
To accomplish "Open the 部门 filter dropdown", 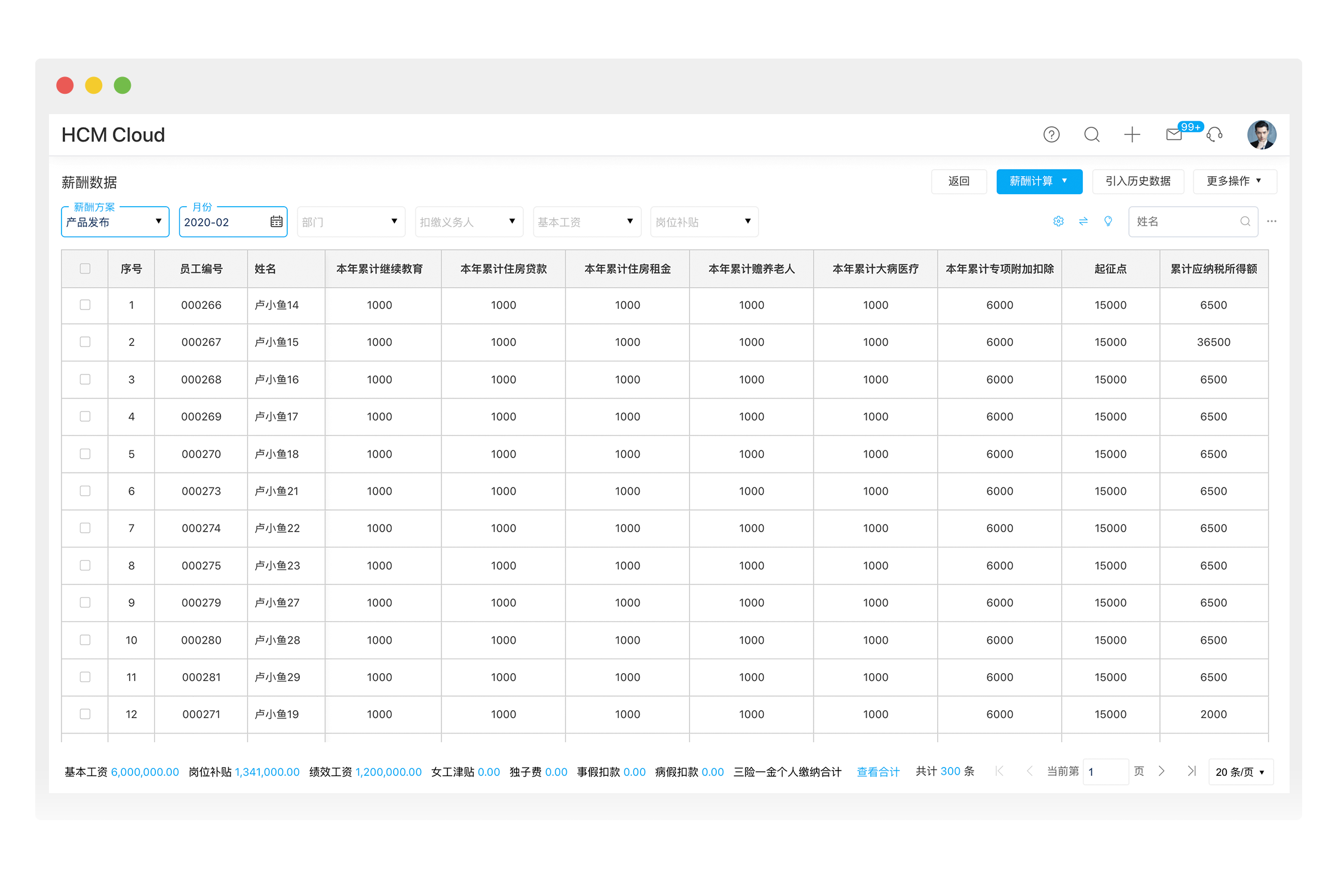I will [351, 222].
